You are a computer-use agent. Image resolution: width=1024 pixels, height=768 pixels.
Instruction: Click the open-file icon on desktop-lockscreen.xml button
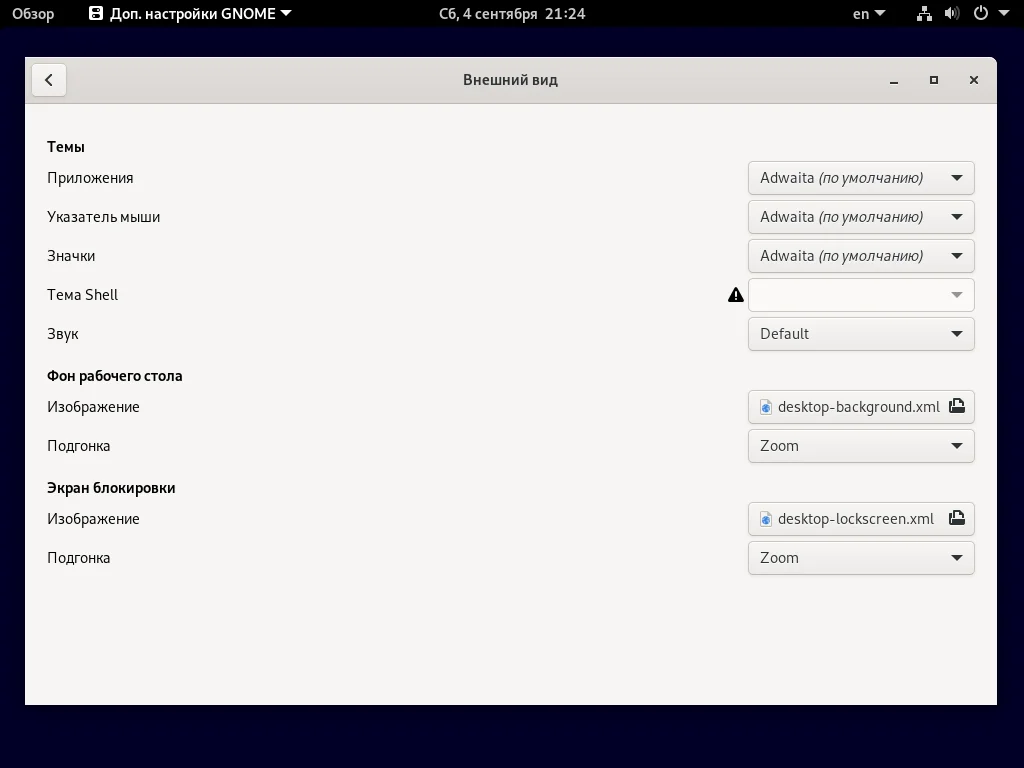[x=956, y=519]
